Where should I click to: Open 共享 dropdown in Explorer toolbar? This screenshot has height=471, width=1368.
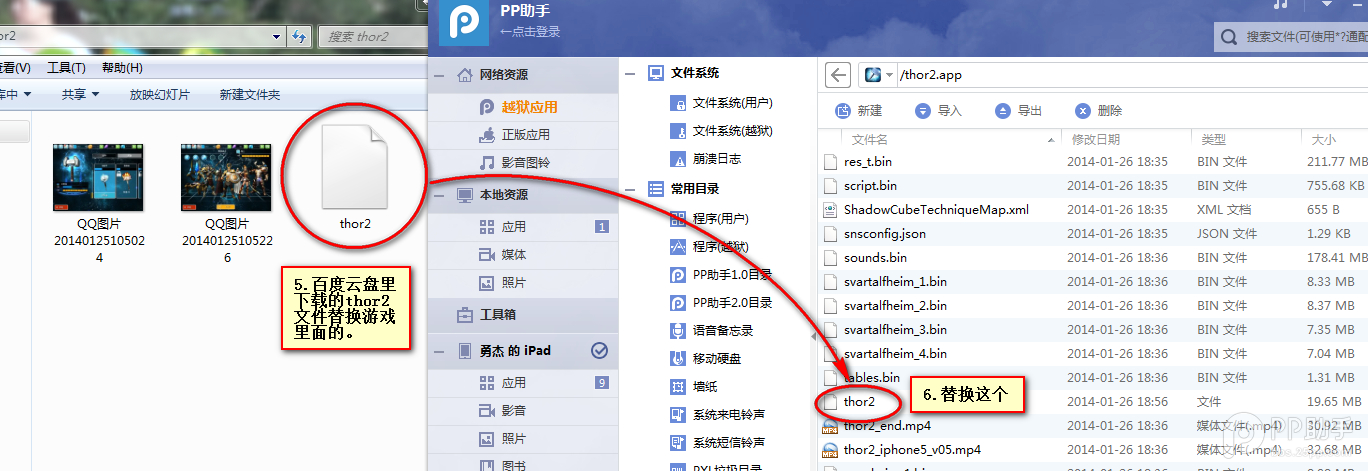(80, 95)
